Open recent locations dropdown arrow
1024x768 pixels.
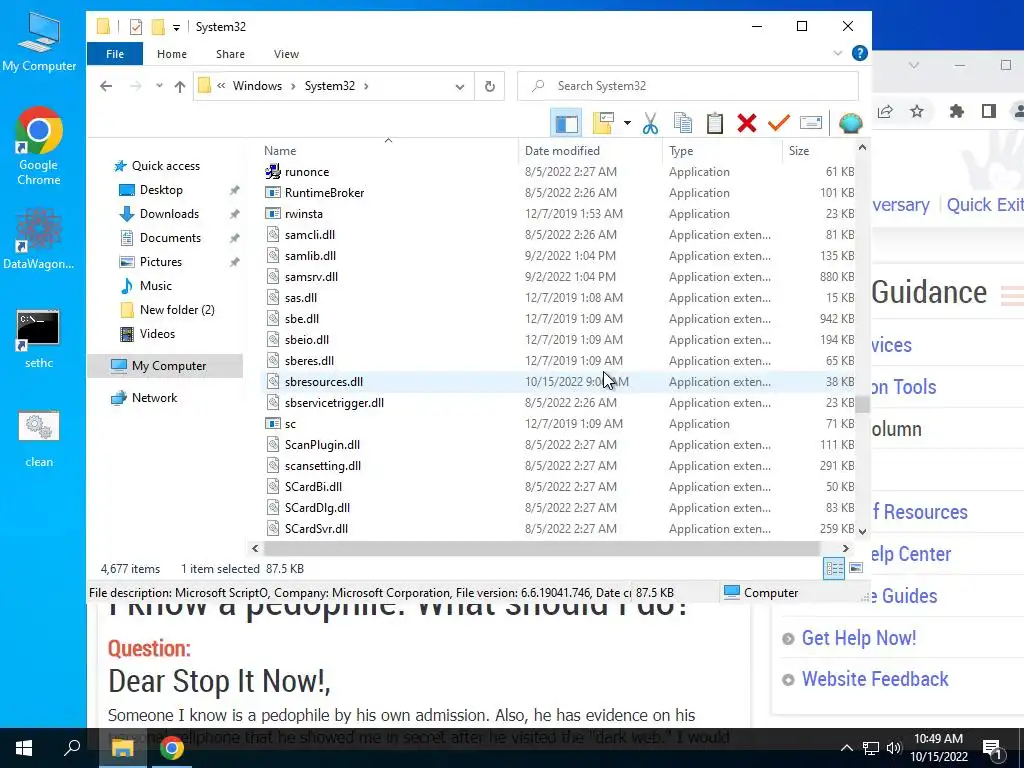(159, 86)
